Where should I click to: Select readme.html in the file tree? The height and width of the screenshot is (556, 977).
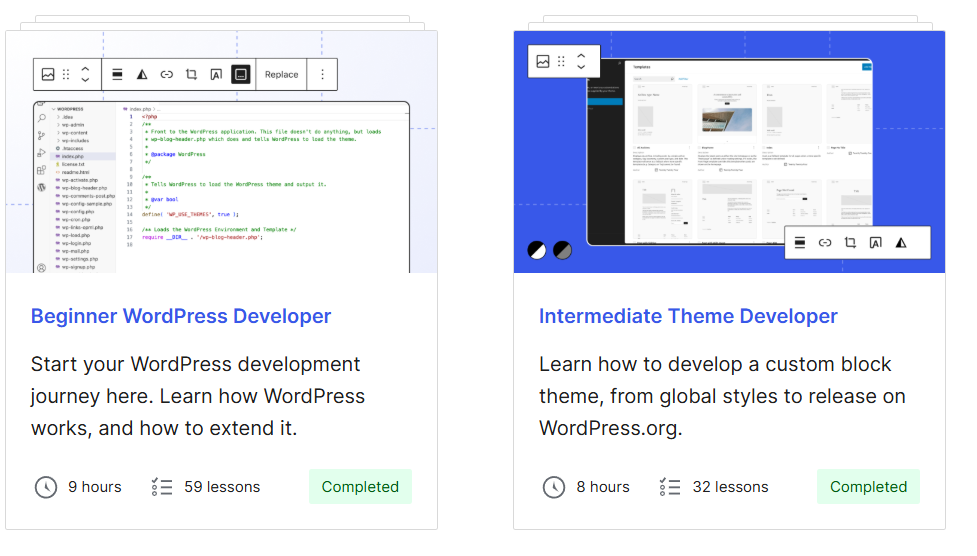[x=75, y=173]
